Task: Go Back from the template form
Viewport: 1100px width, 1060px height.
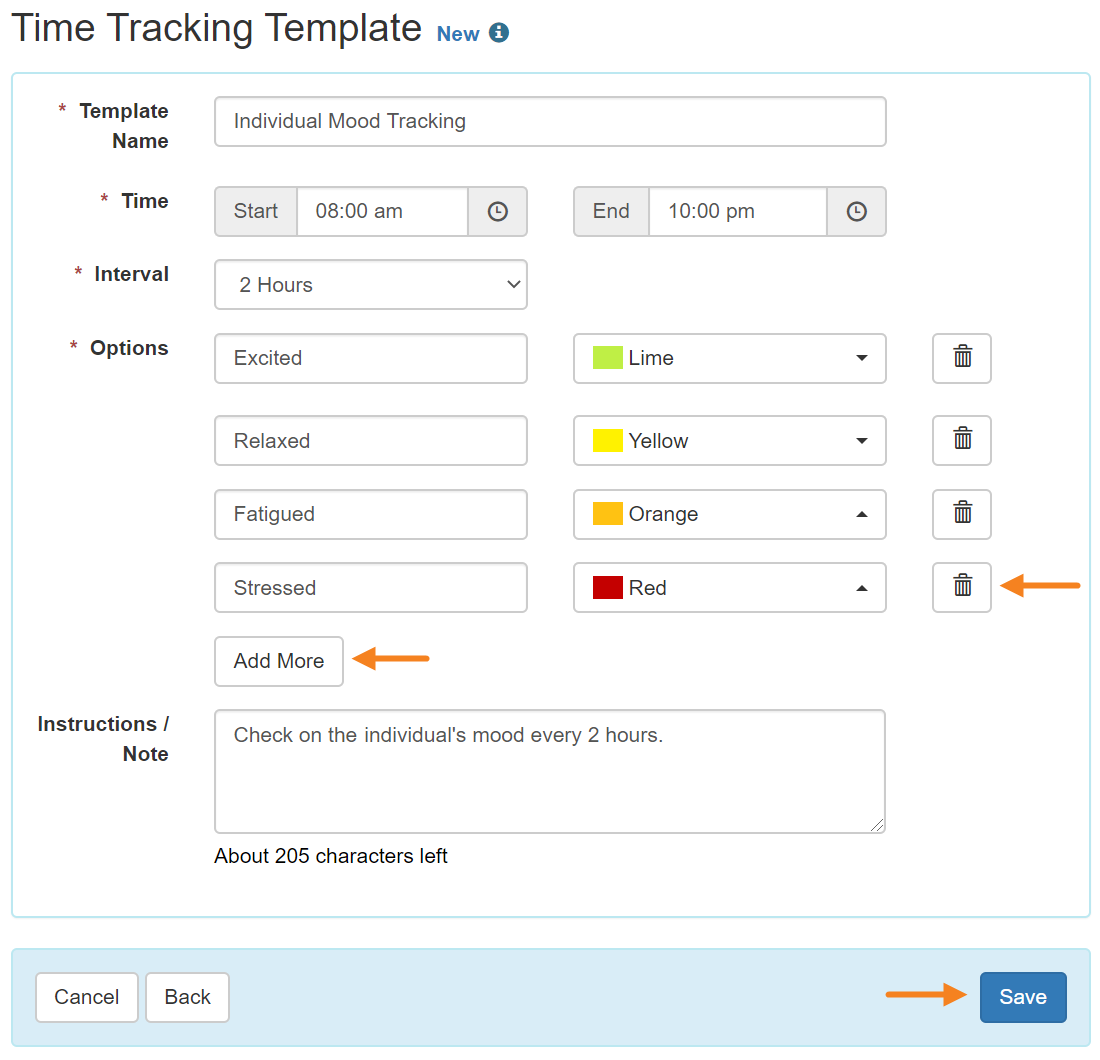Action: [x=187, y=997]
